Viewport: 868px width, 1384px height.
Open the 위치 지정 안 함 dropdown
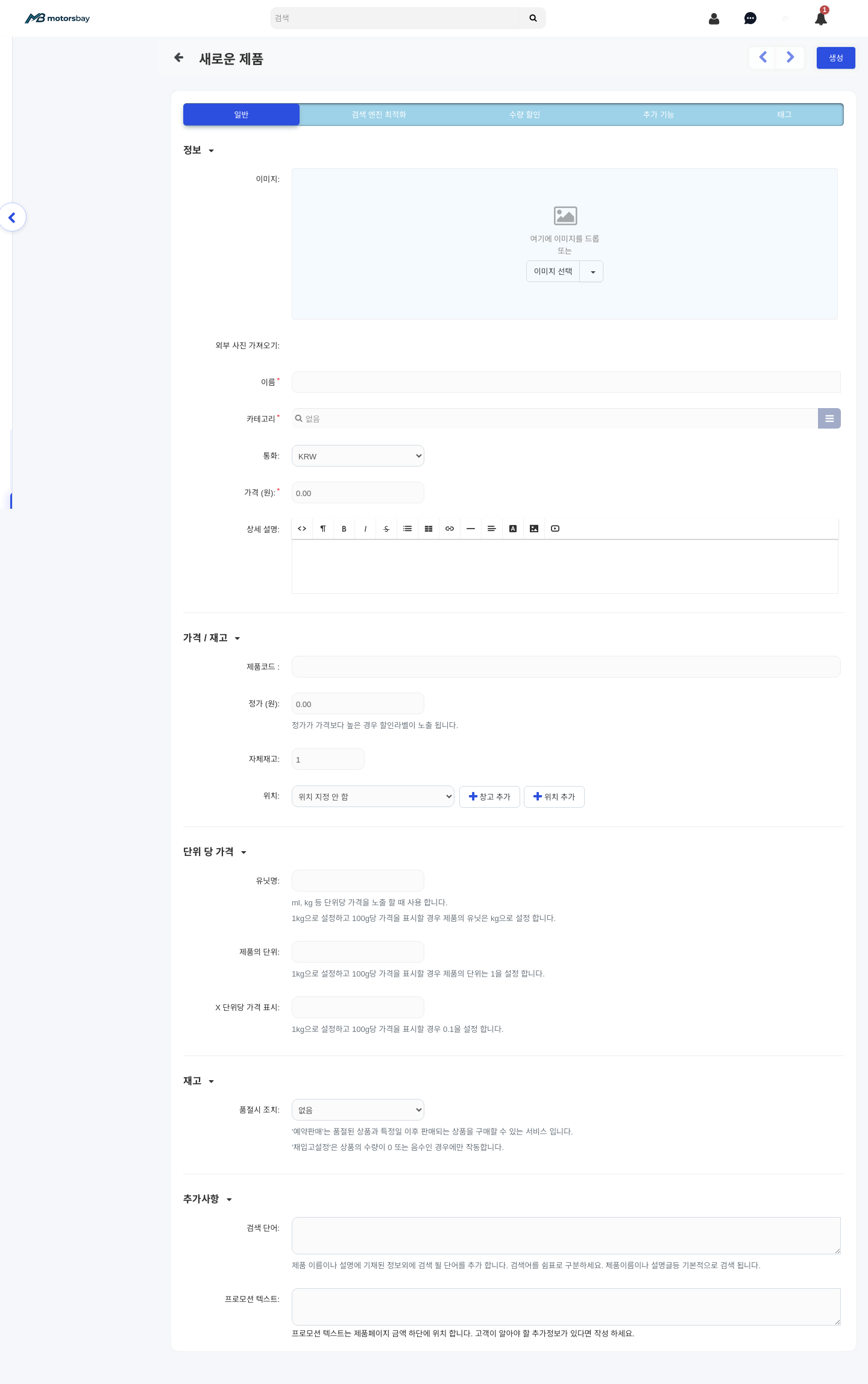pos(373,796)
